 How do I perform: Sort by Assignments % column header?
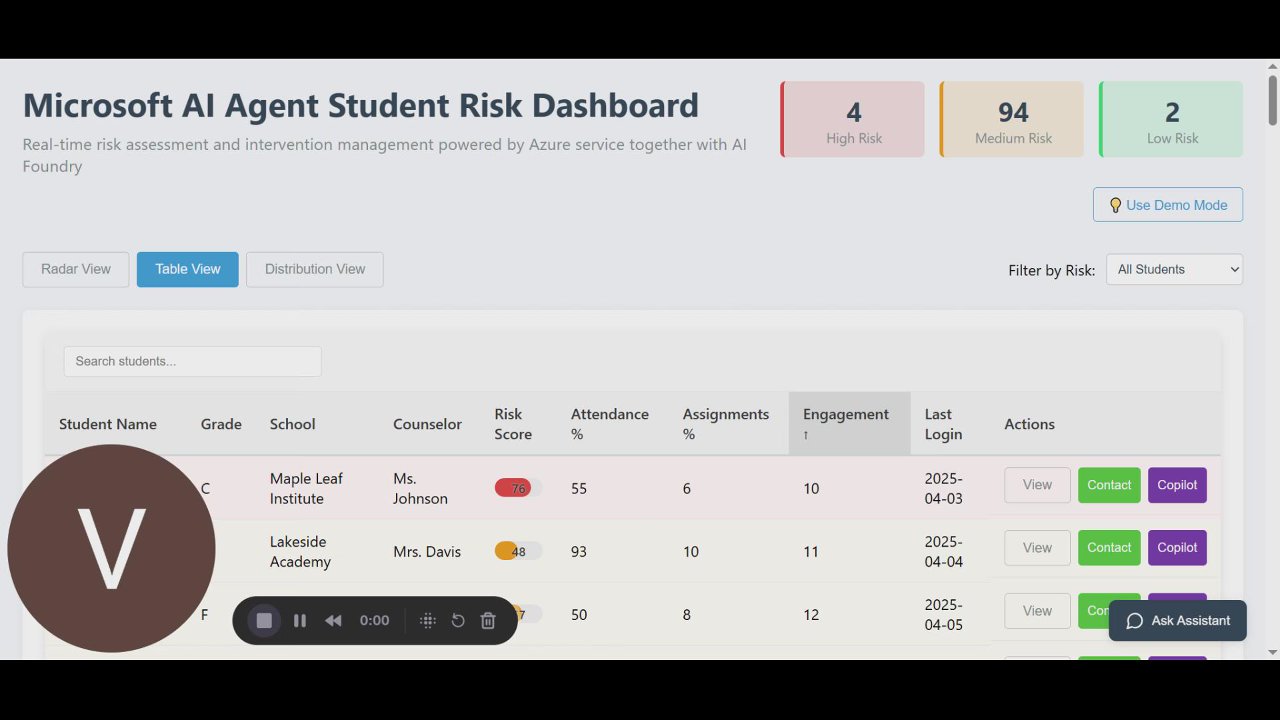coord(726,424)
